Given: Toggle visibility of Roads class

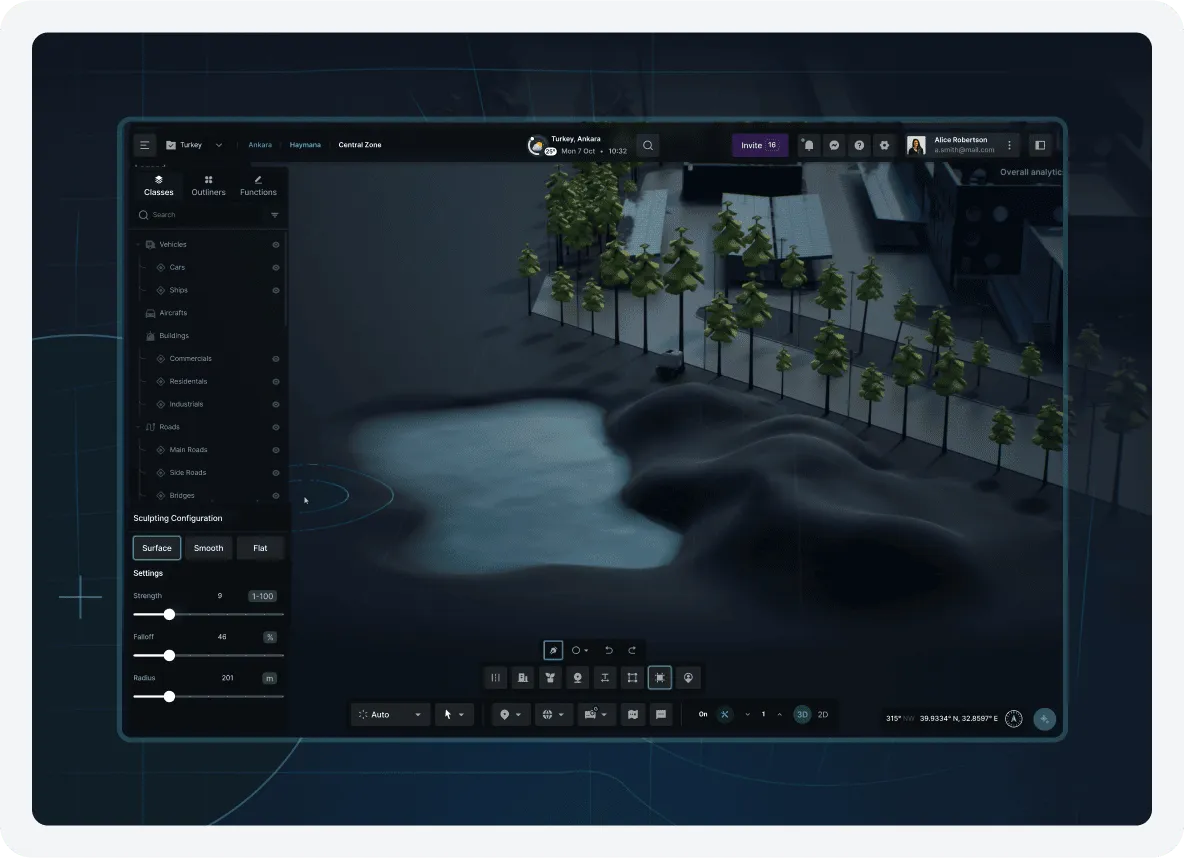Looking at the screenshot, I should tap(276, 427).
